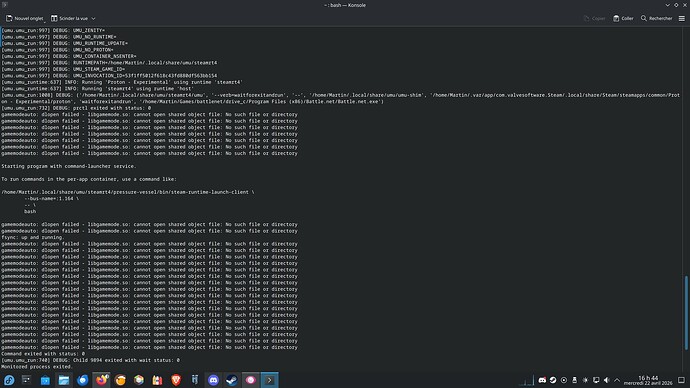The image size is (690, 388).
Task: Click the 'UMU_INVOCATION_ID' debug line
Action: tap(109, 76)
